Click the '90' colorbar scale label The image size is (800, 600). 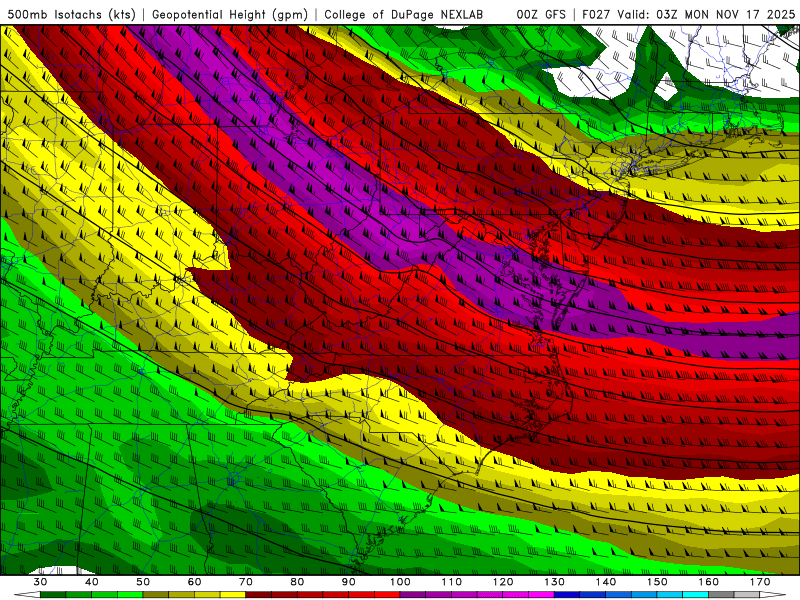click(x=349, y=582)
